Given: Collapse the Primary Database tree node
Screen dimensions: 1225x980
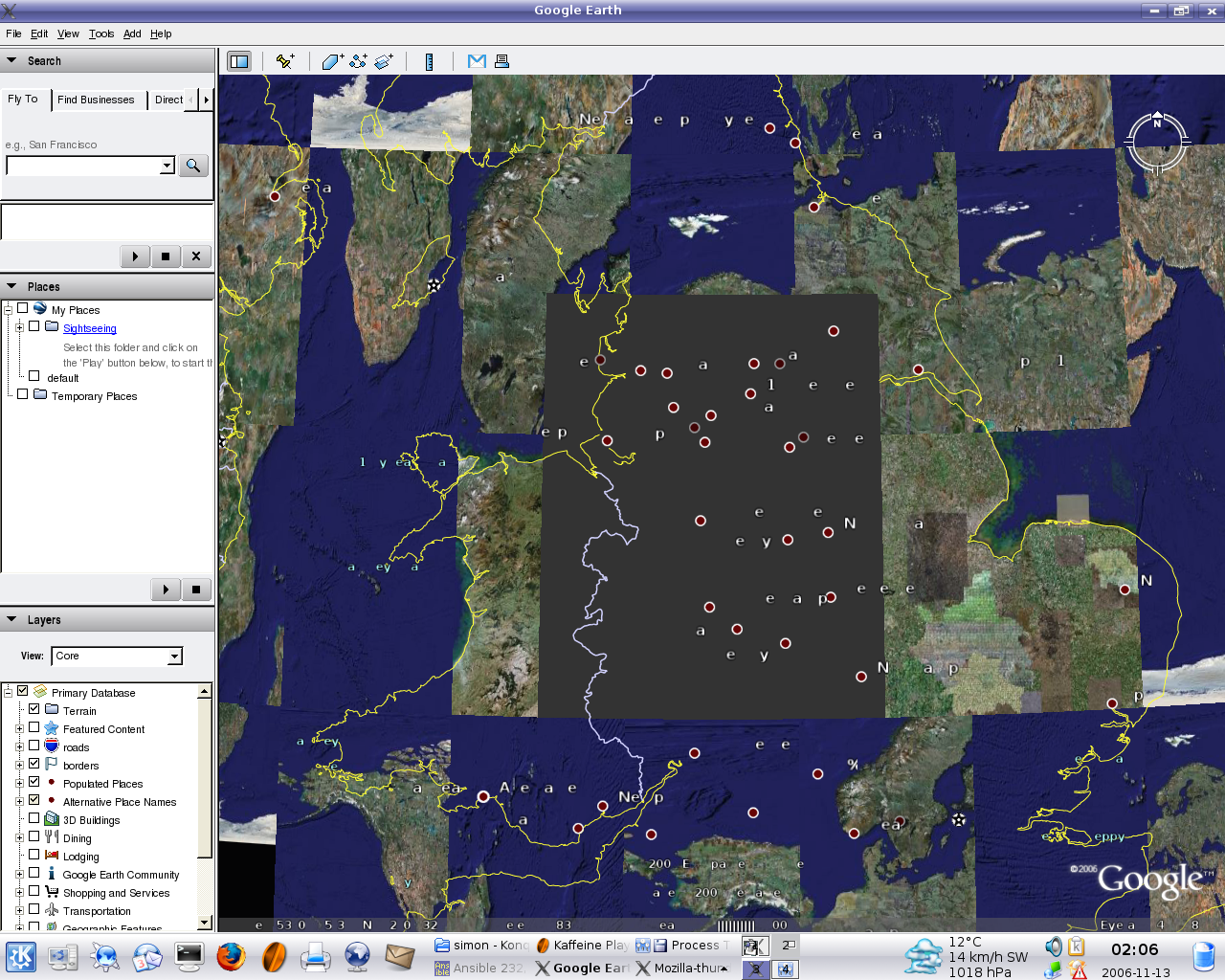Looking at the screenshot, I should (x=8, y=692).
